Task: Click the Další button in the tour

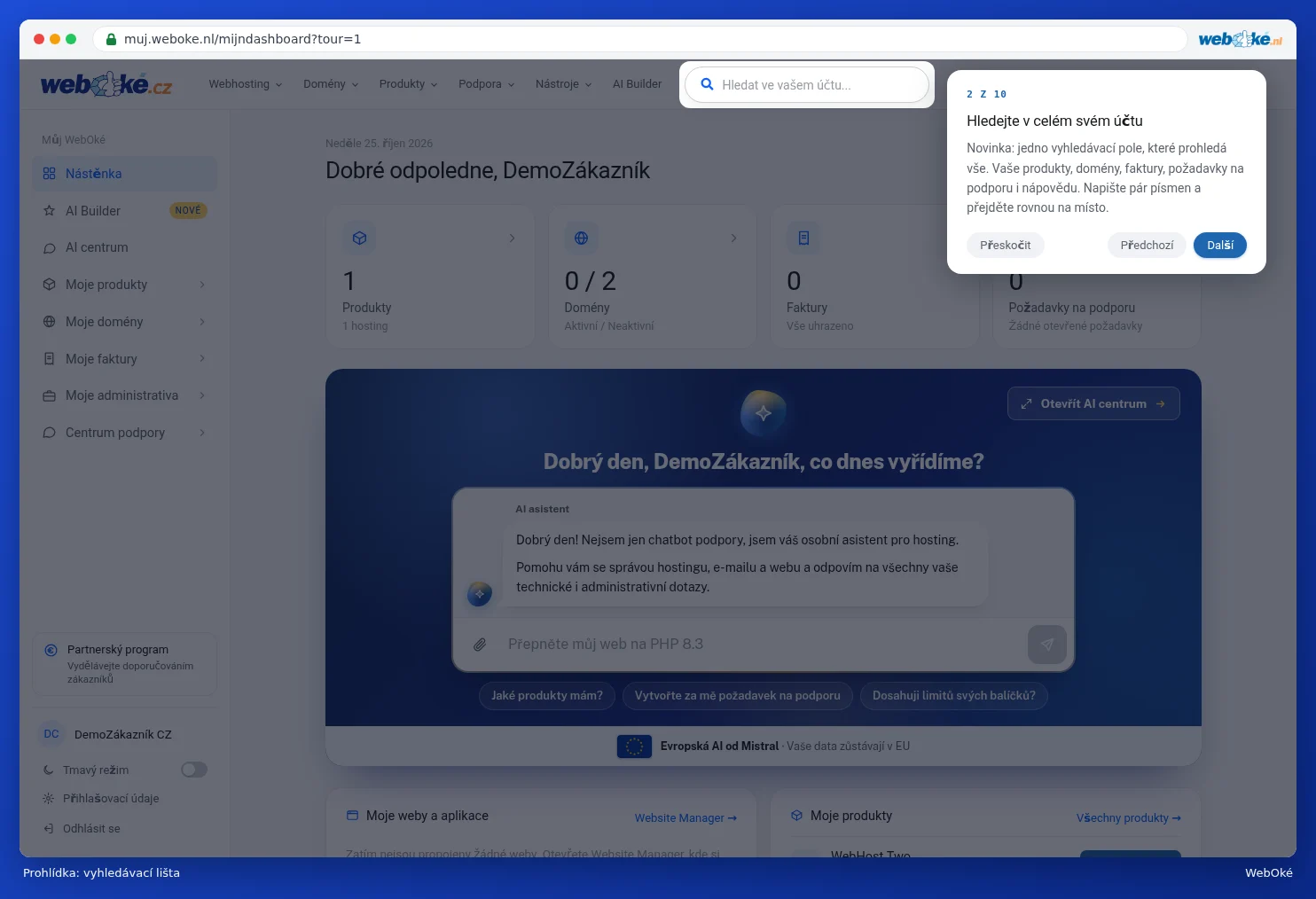Action: 1220,246
